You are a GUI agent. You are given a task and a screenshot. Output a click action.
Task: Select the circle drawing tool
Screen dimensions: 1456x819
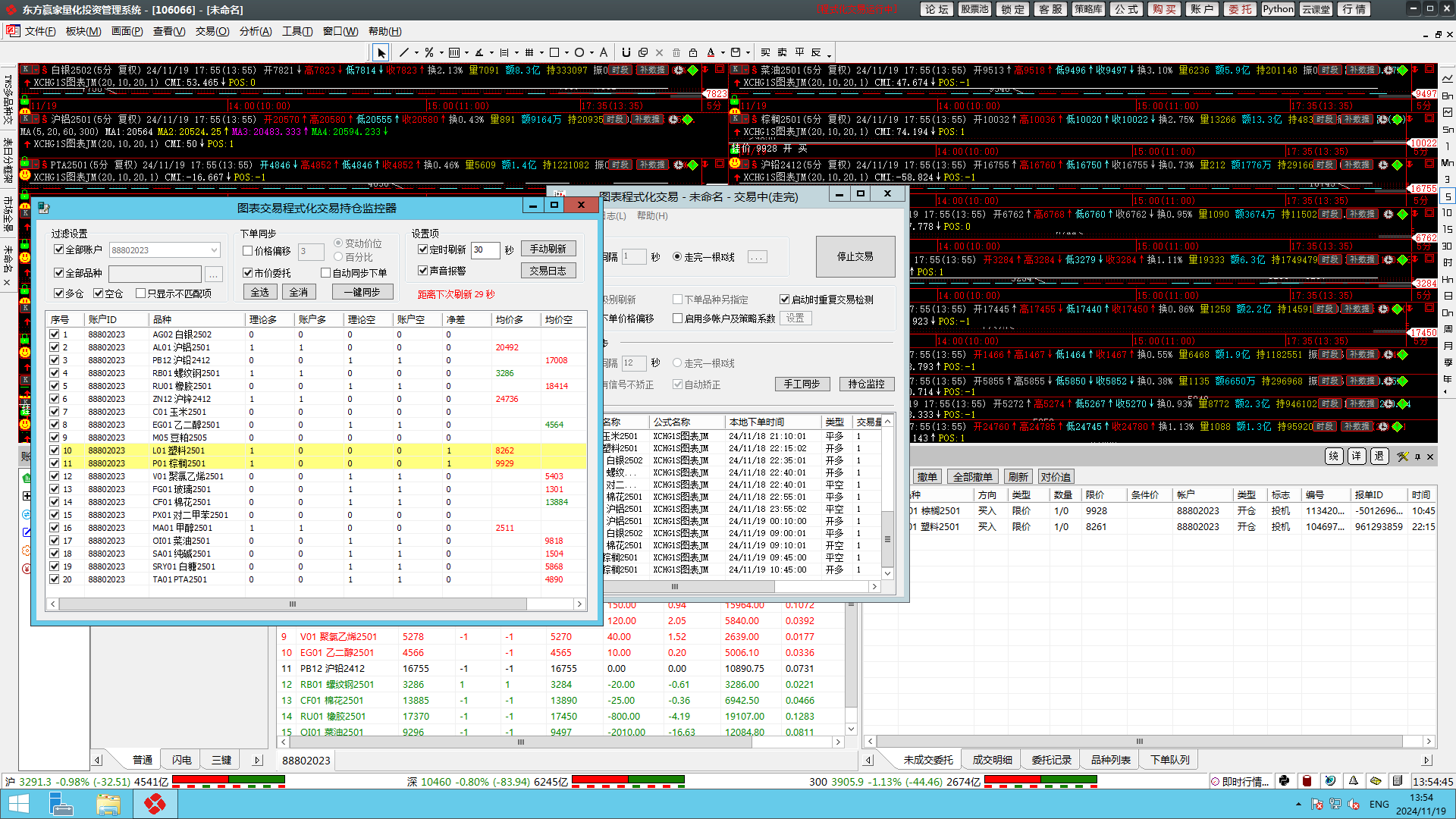579,52
